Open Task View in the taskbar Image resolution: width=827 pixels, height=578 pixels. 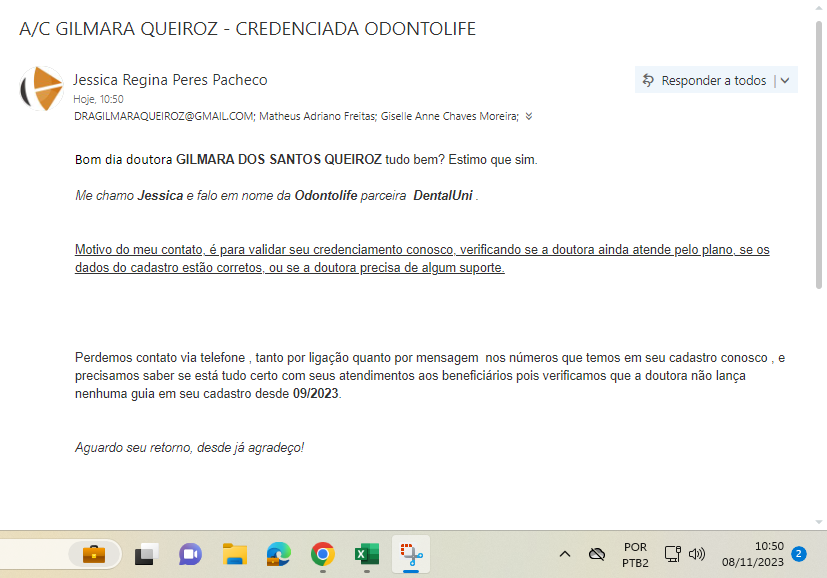(x=146, y=554)
